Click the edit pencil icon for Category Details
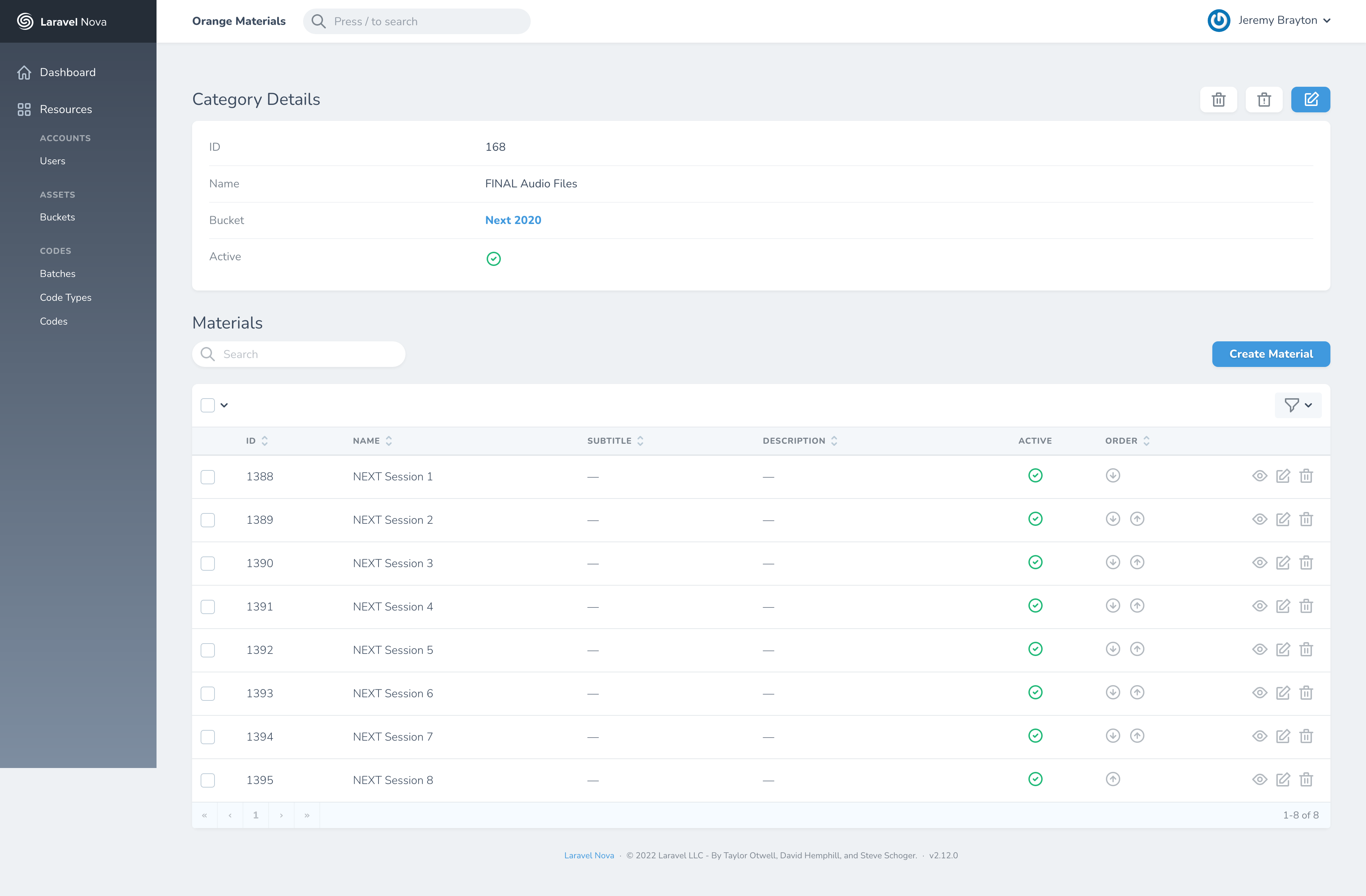Screen dimensions: 1366x896 click(x=1310, y=99)
